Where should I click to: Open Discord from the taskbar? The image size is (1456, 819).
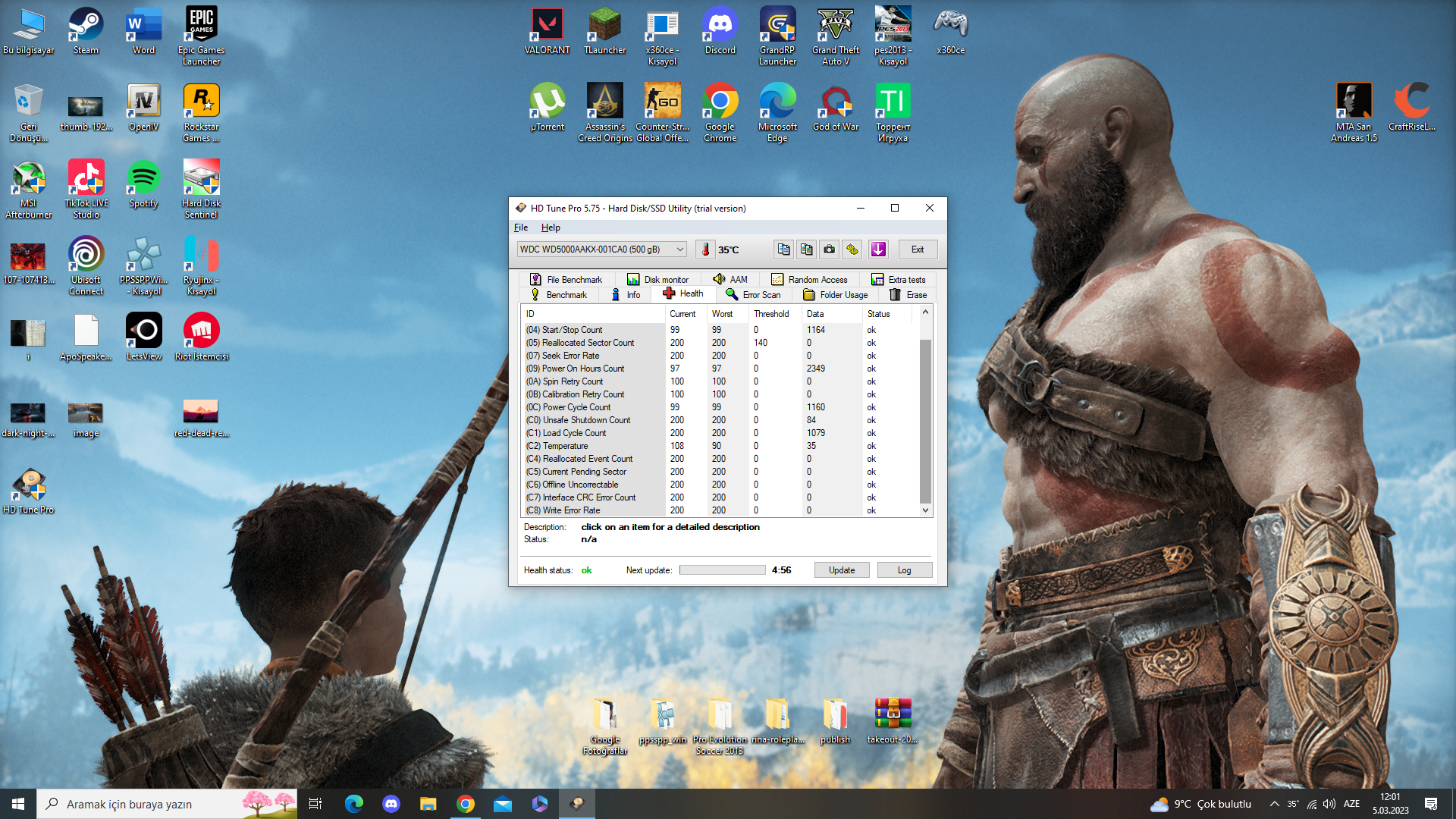pos(391,804)
